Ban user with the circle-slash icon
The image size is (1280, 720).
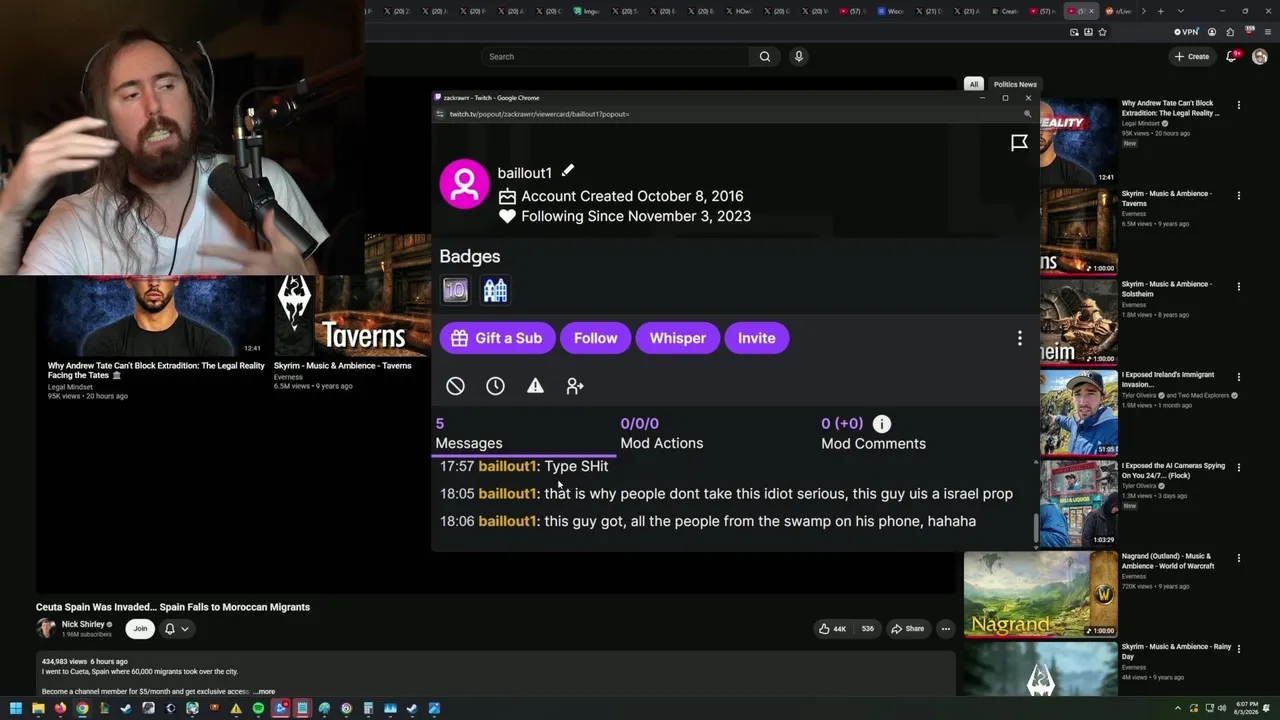(x=455, y=386)
